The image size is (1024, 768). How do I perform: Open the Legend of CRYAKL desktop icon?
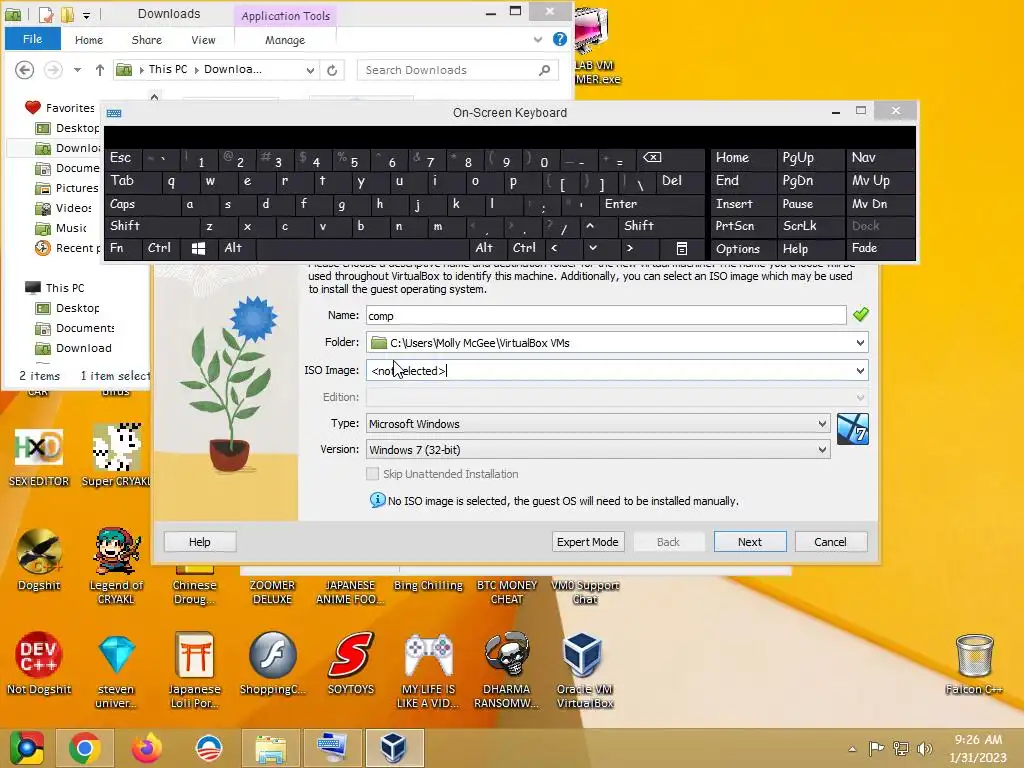[x=116, y=552]
